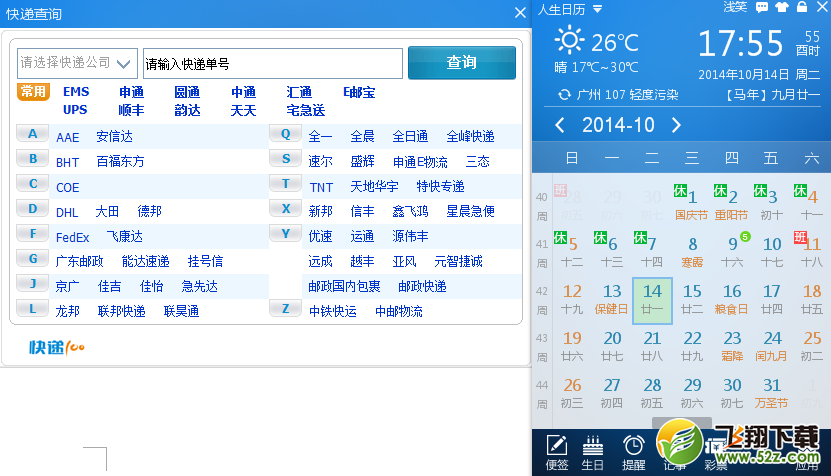Refresh Guangzhou air quality info
This screenshot has height=476, width=831.
564,95
